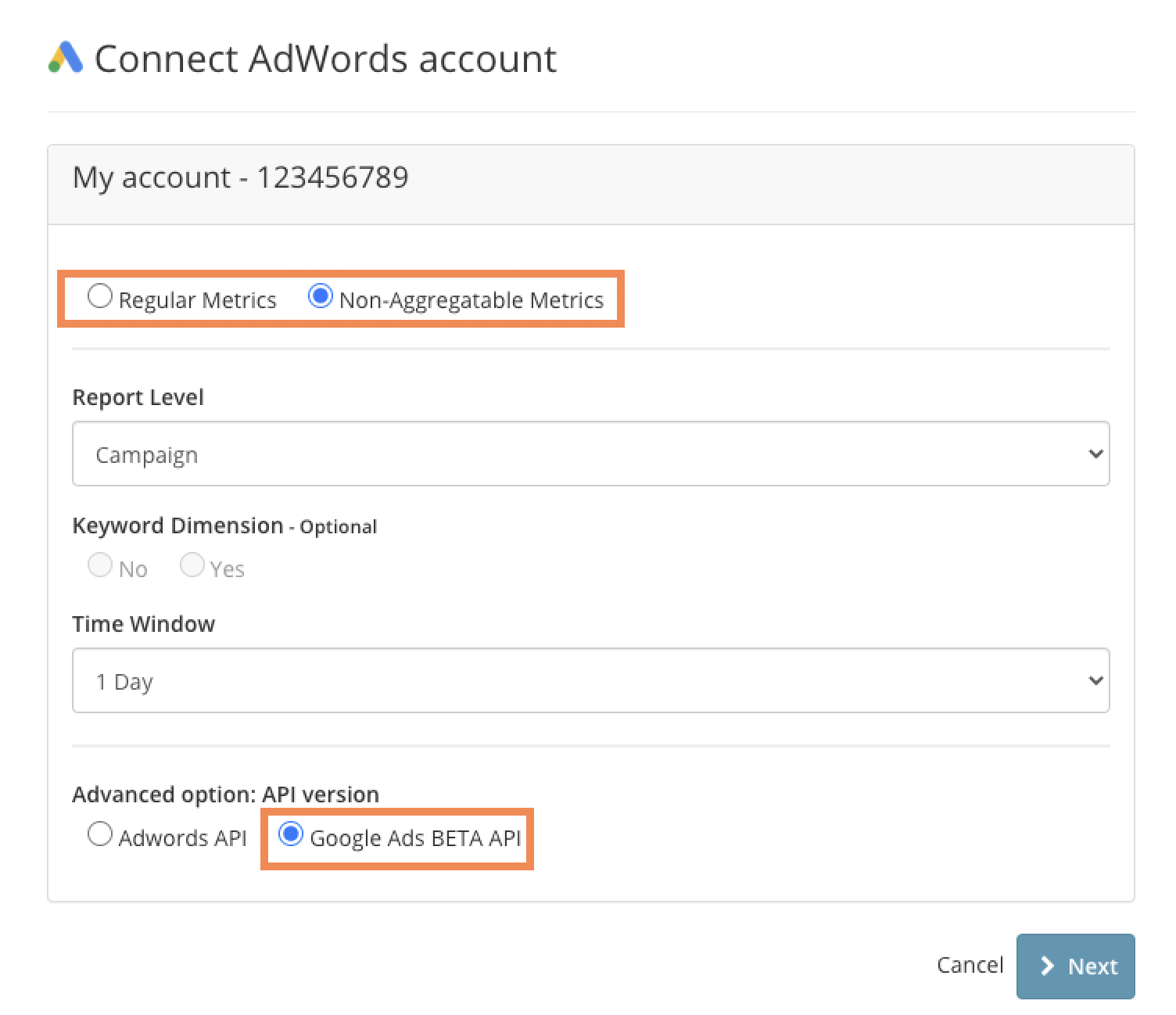1176x1015 pixels.
Task: Expand the Time Window 1 Day dropdown
Action: (x=590, y=681)
